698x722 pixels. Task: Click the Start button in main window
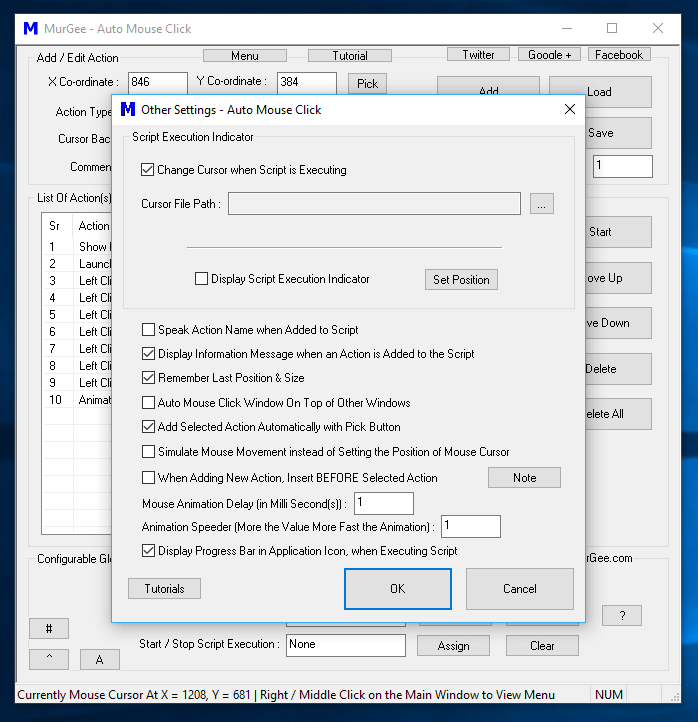[x=618, y=232]
